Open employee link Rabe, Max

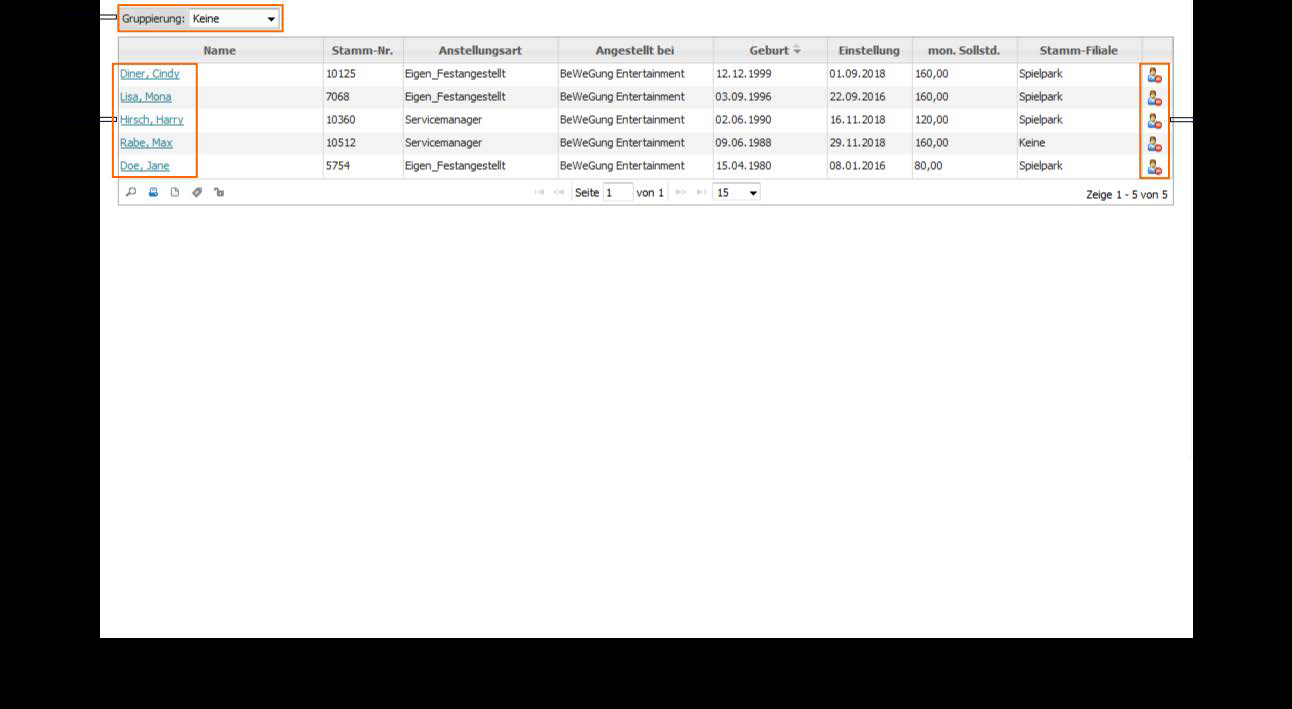coord(146,143)
